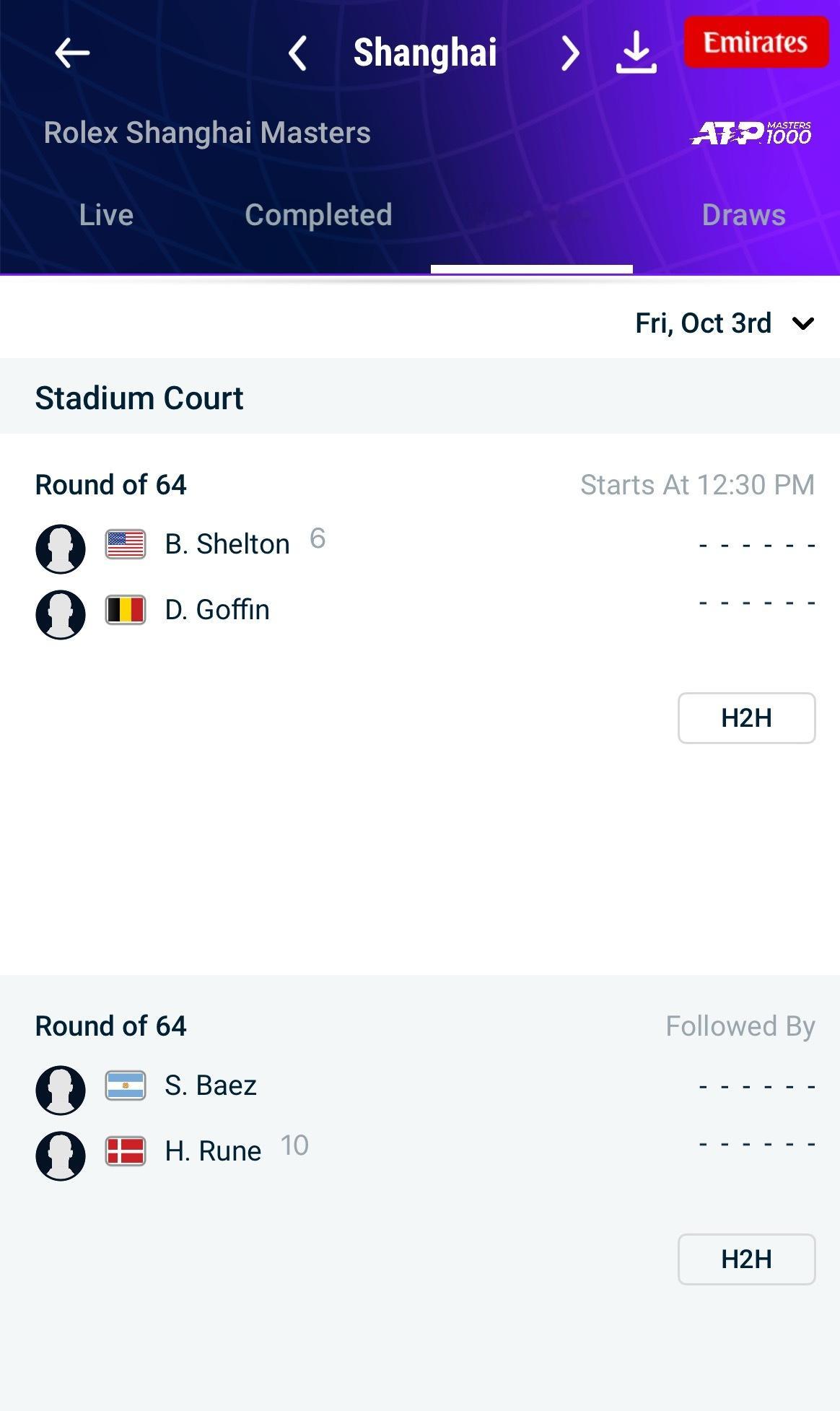Image resolution: width=840 pixels, height=1411 pixels.
Task: View H2H for Shelton vs Goffin
Action: pyautogui.click(x=746, y=718)
